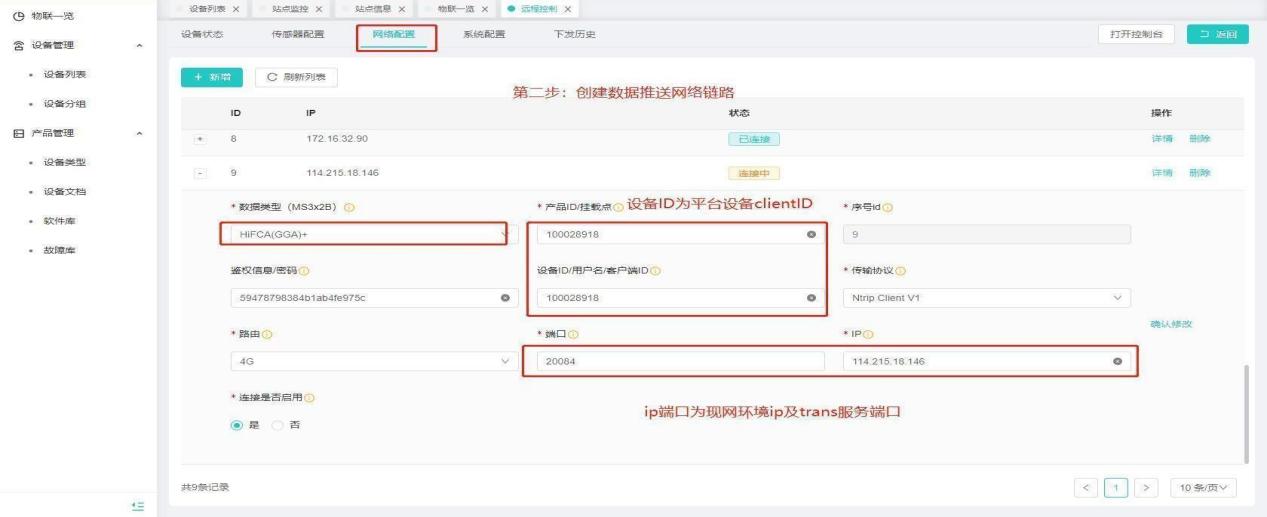Viewport: 1267px width, 517px height.
Task: Clear the 产品ID/挂载点 field with its X icon
Action: (811, 234)
